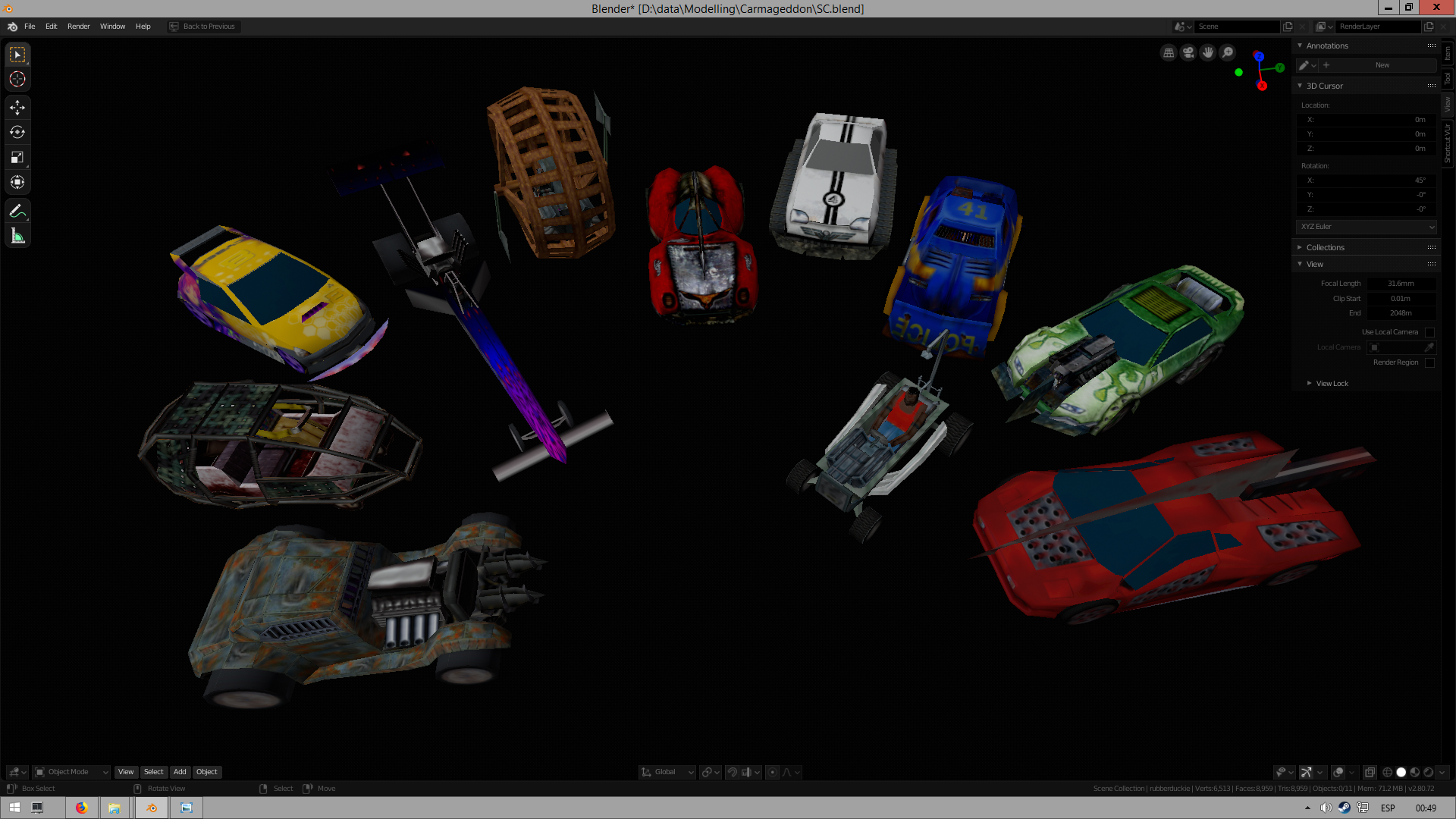Expand the View Lock subpanel

click(1332, 384)
